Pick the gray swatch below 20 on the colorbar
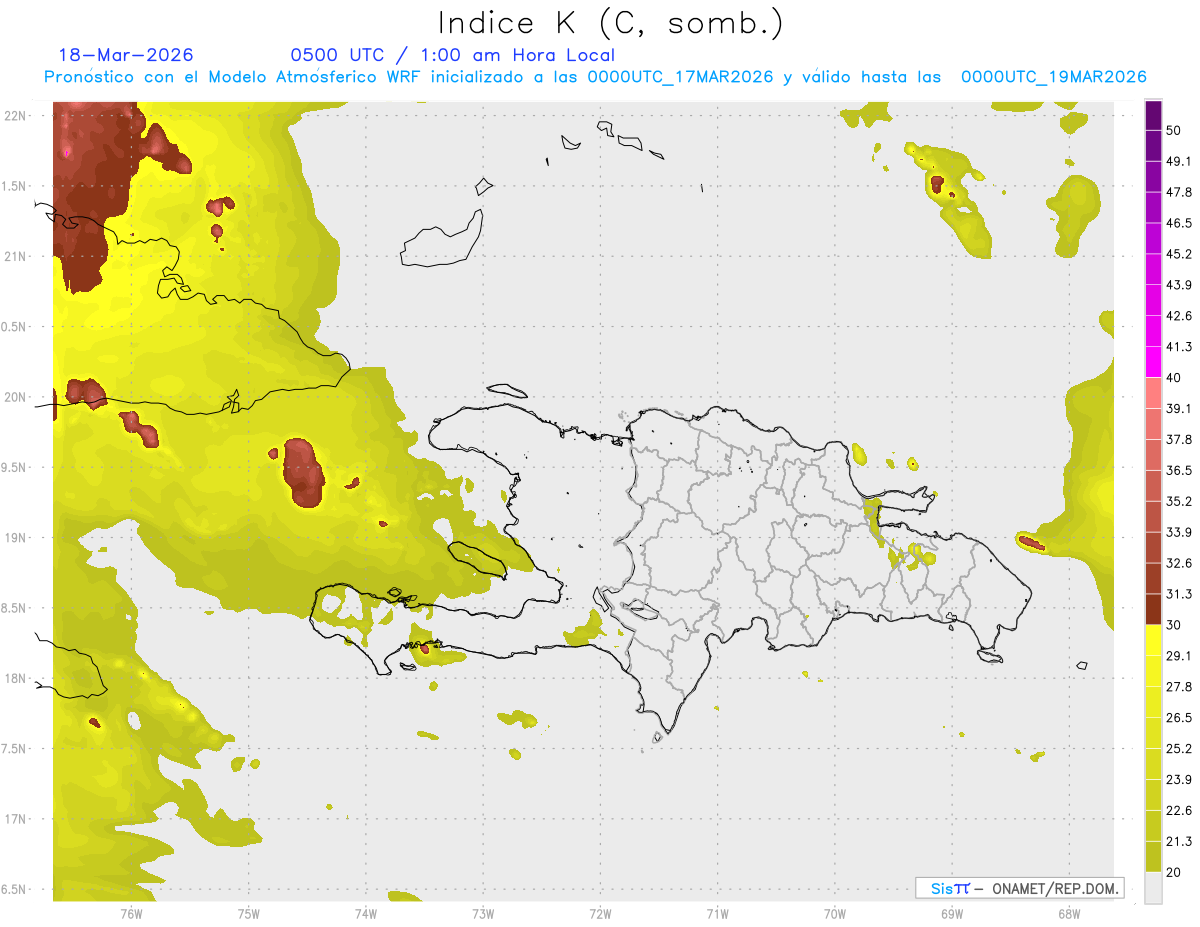The height and width of the screenshot is (927, 1200). [1153, 887]
